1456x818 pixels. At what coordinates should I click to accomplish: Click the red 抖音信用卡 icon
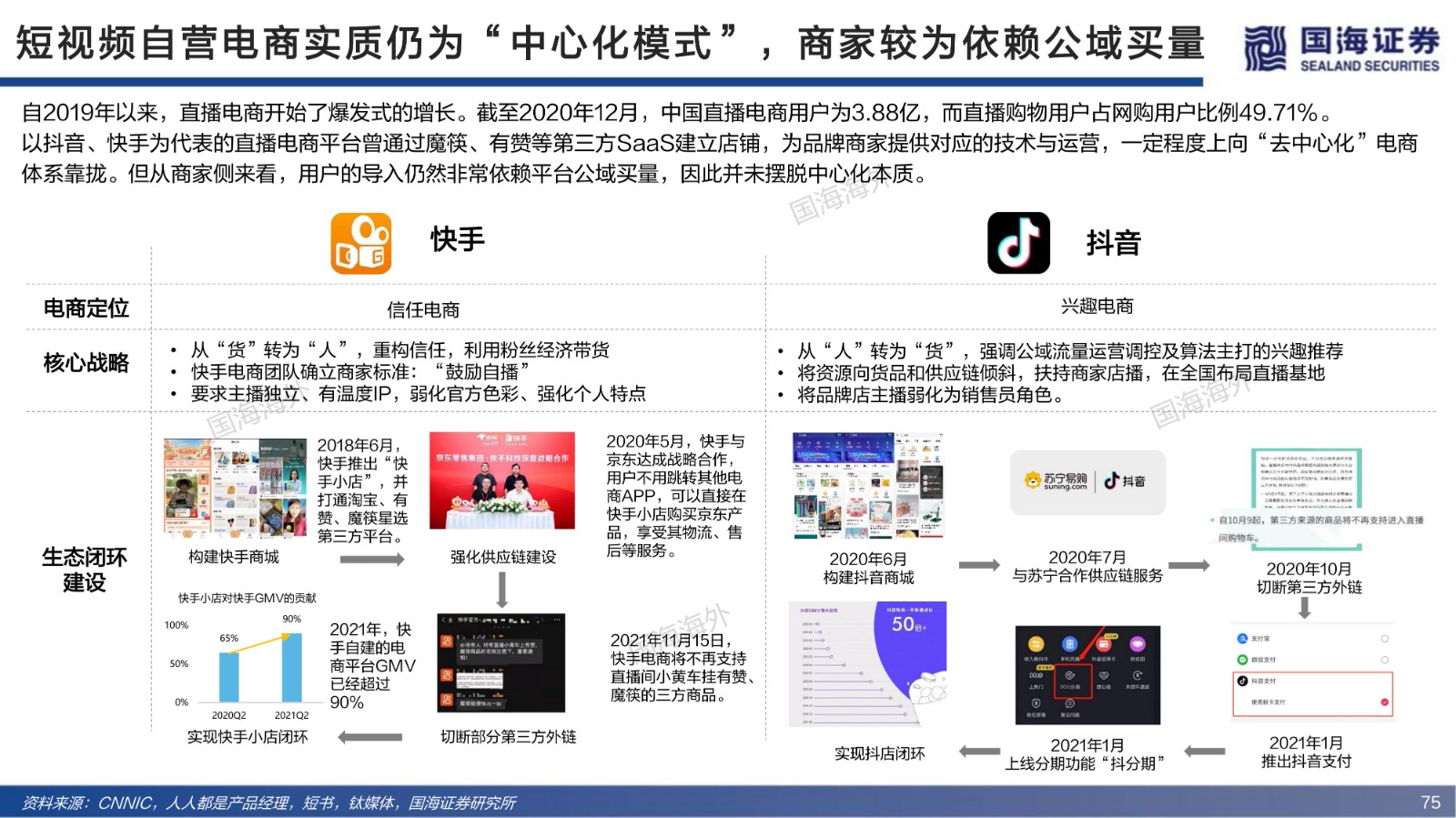[x=1104, y=644]
